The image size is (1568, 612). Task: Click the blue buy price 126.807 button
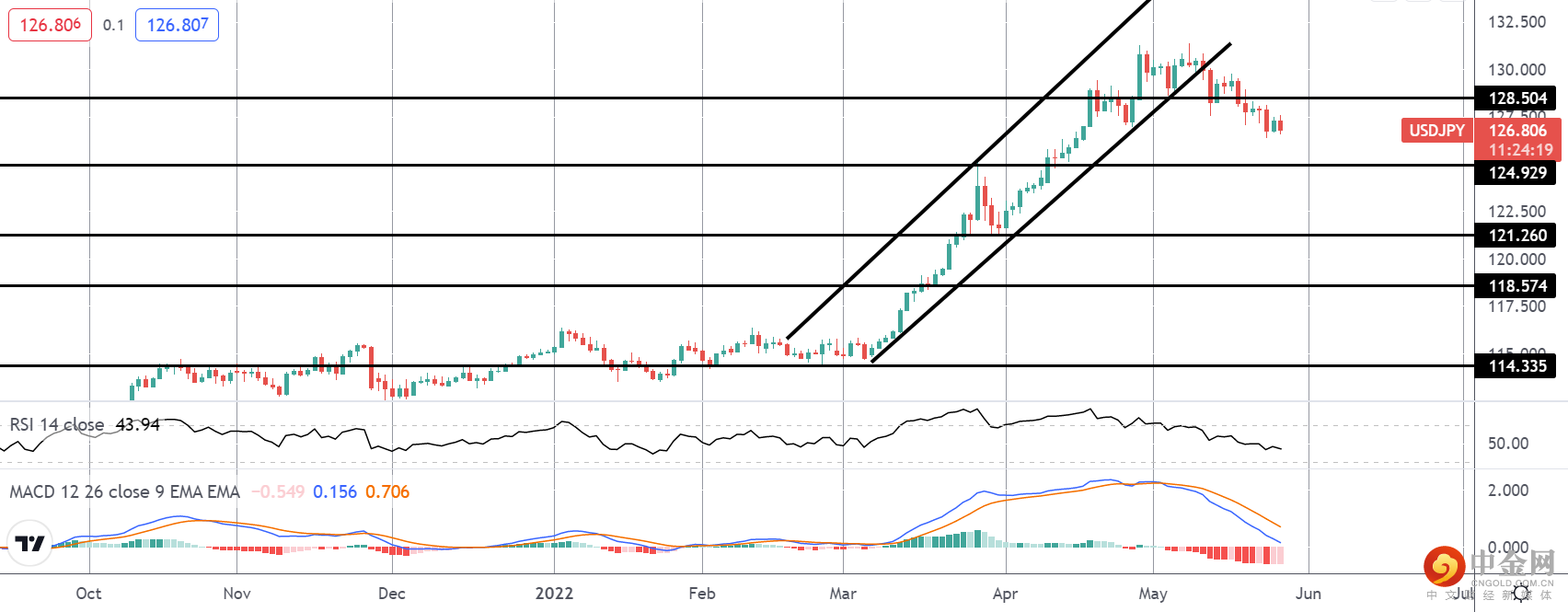177,25
